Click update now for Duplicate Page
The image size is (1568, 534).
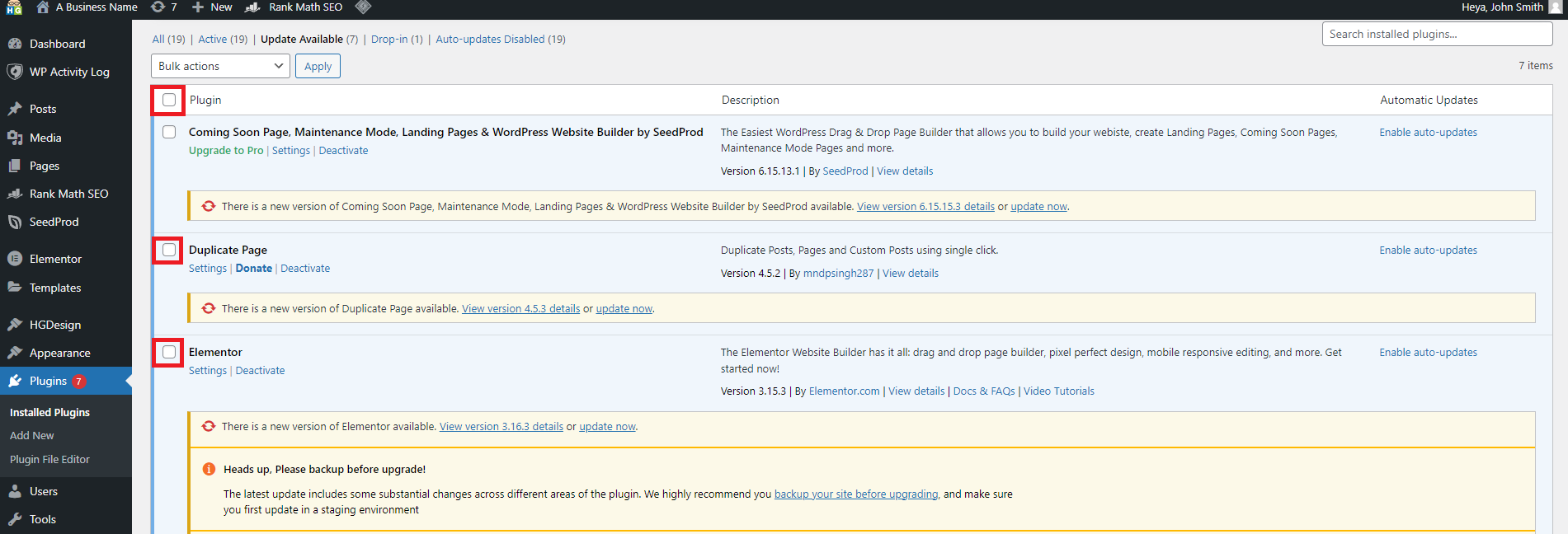click(624, 308)
